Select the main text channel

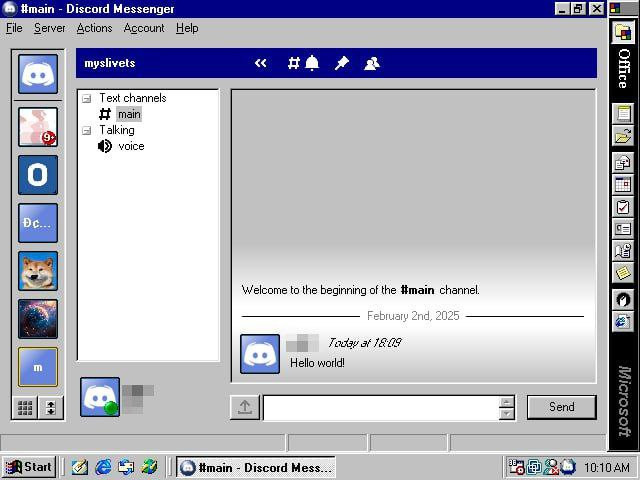point(129,114)
